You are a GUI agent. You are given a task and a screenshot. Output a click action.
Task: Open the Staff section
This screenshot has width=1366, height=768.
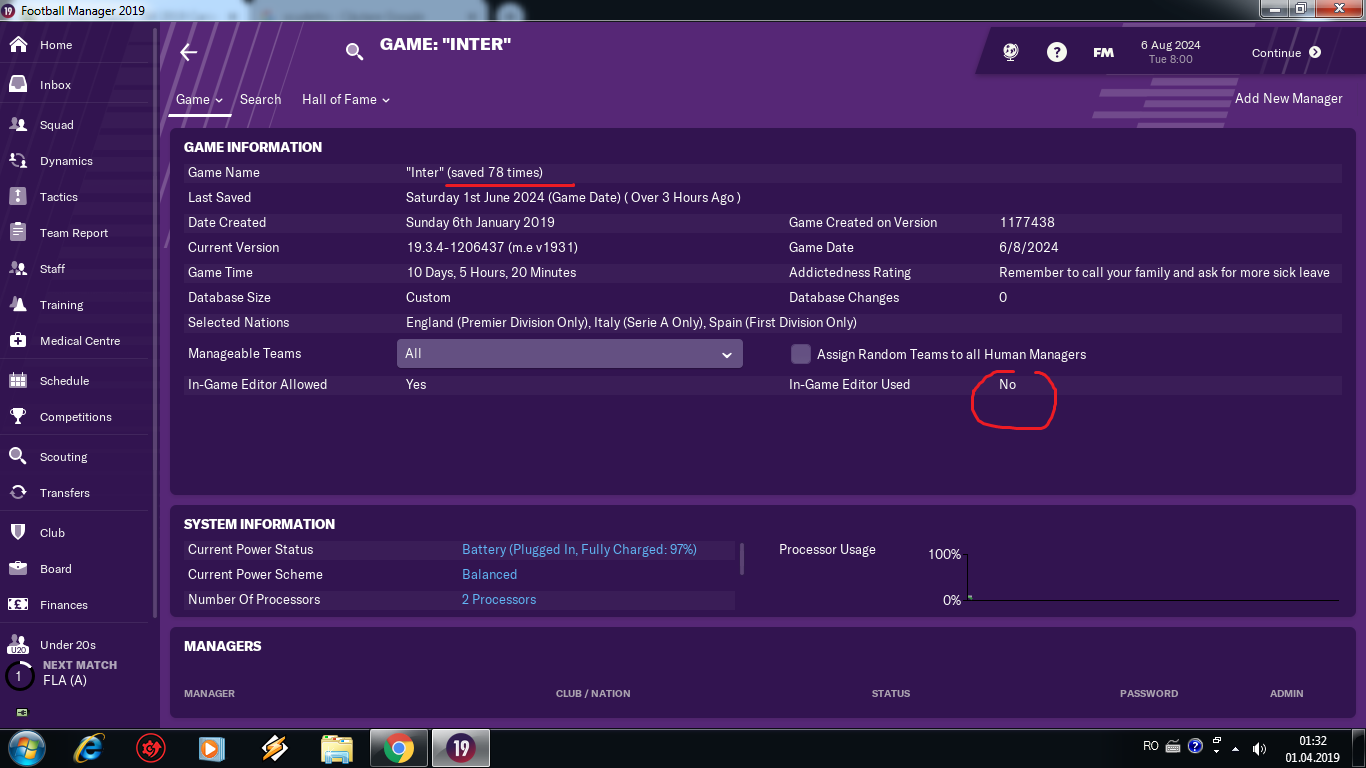[x=52, y=269]
